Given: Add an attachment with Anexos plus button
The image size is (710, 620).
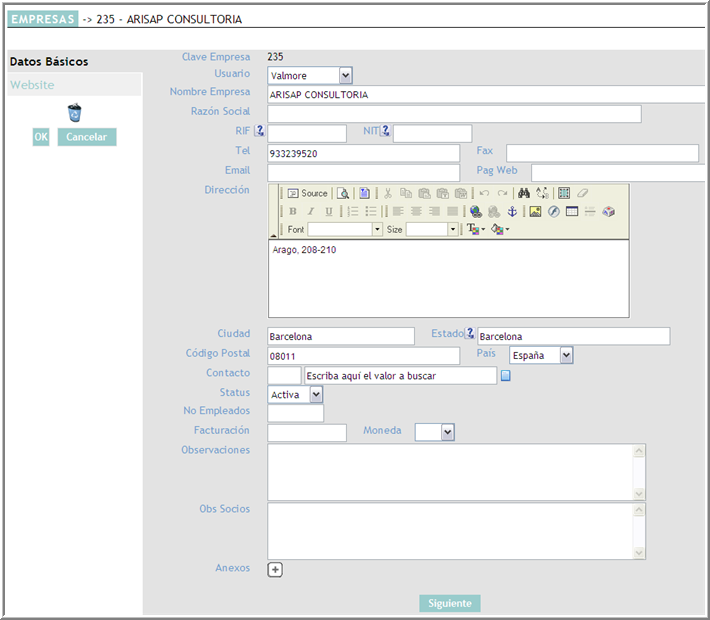Looking at the screenshot, I should [275, 570].
